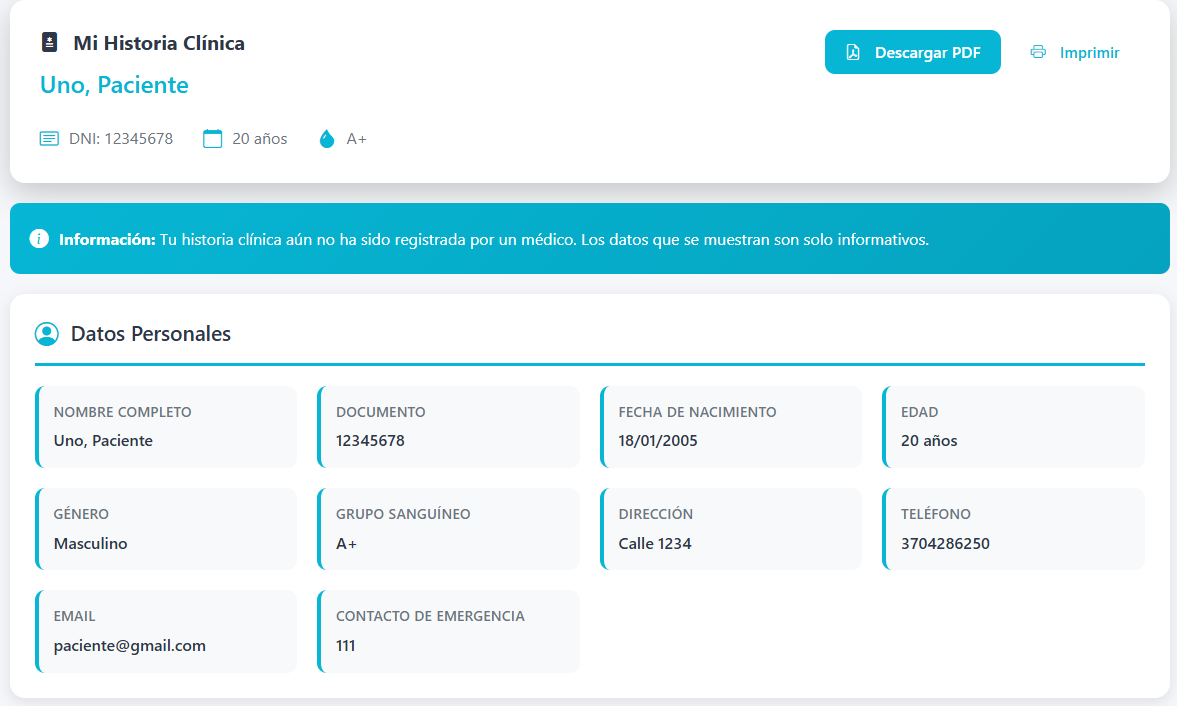The width and height of the screenshot is (1177, 706).
Task: Click the clinical history book icon
Action: pos(49,43)
